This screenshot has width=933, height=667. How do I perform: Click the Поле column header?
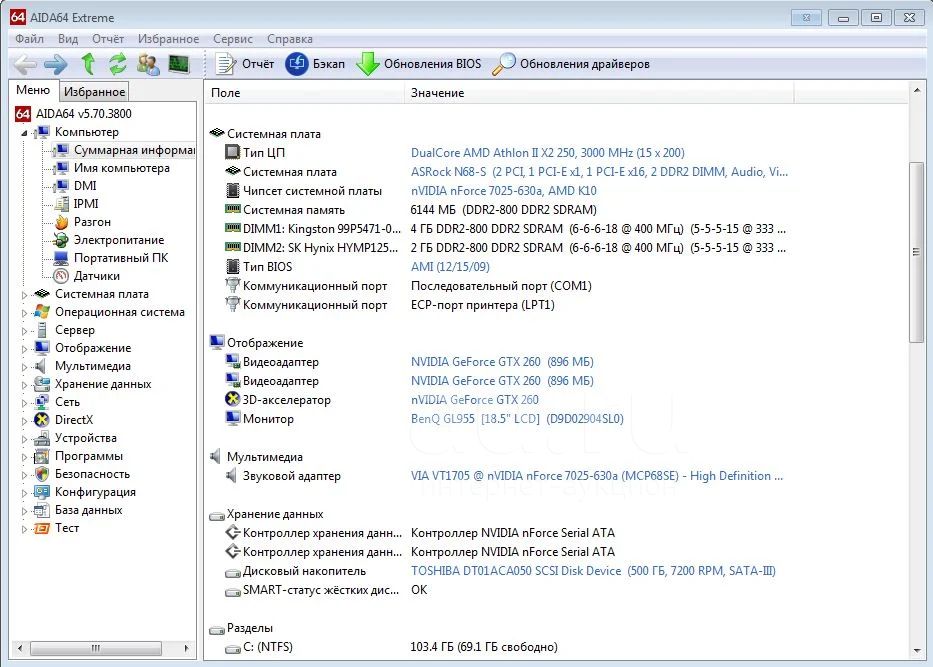(305, 93)
